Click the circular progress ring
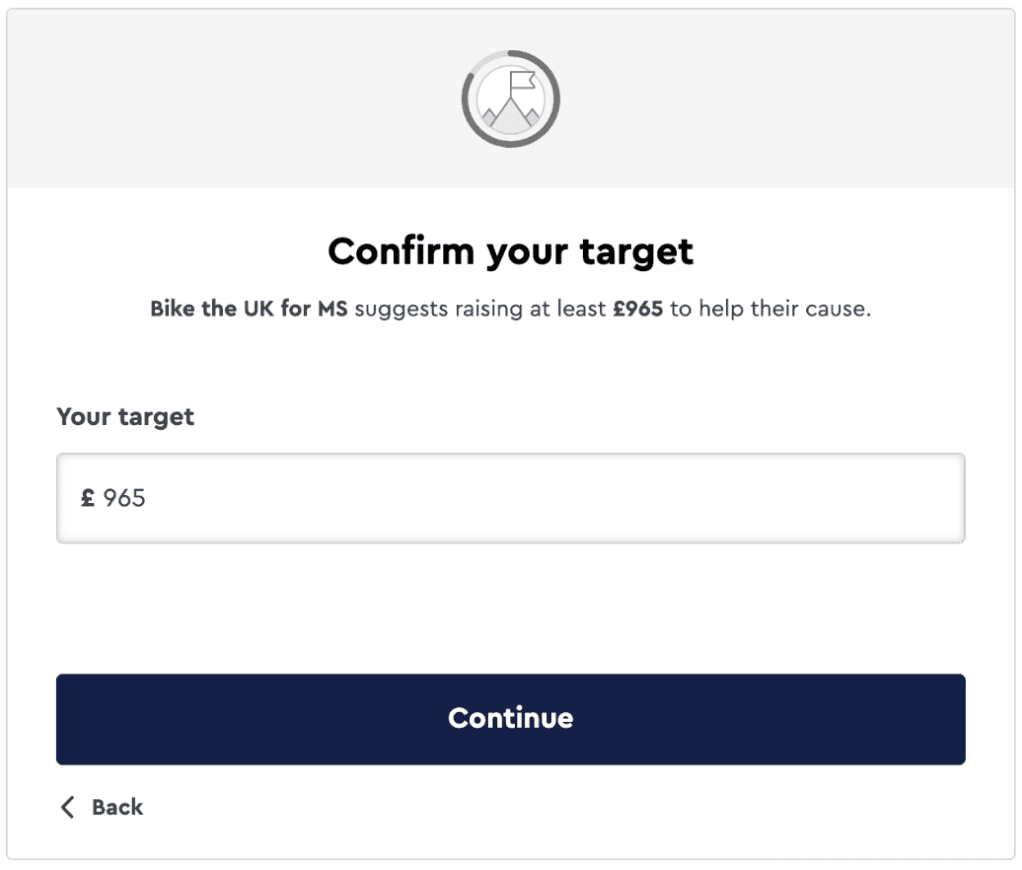Screen dimensions: 1022x870 click(467, 100)
